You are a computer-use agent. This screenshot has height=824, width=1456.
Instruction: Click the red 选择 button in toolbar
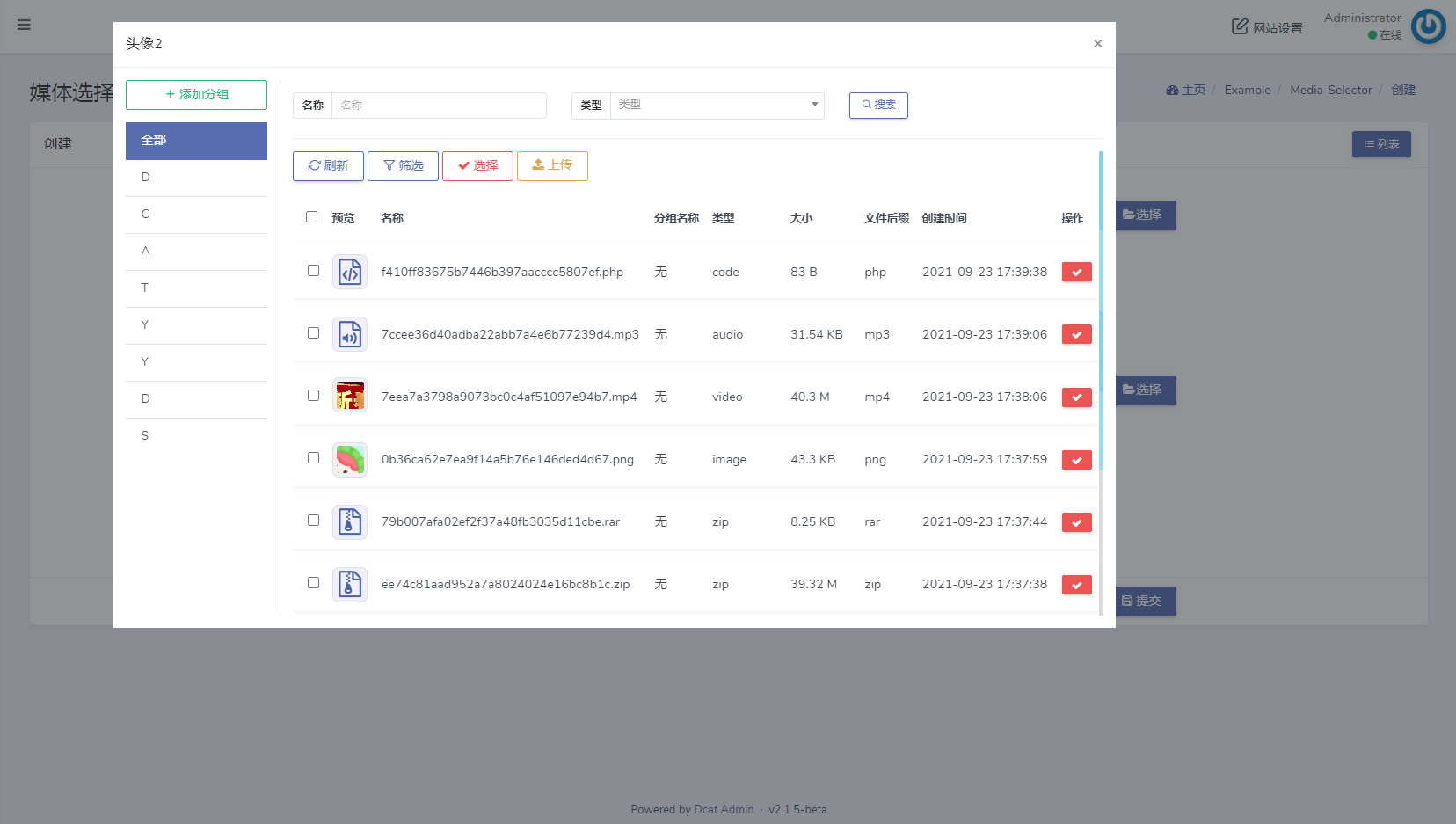point(477,166)
